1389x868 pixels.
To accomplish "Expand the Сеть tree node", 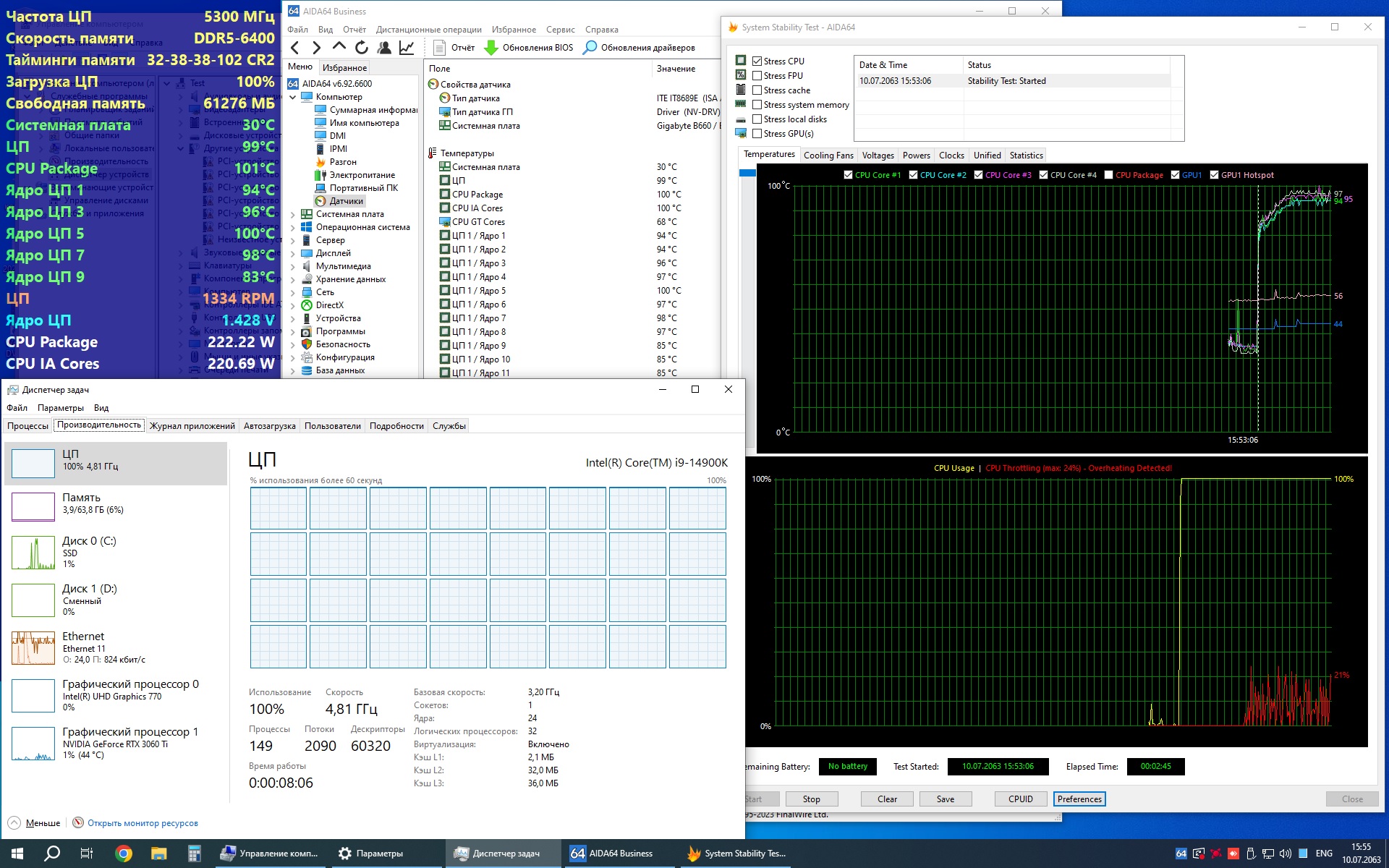I will pos(293,292).
